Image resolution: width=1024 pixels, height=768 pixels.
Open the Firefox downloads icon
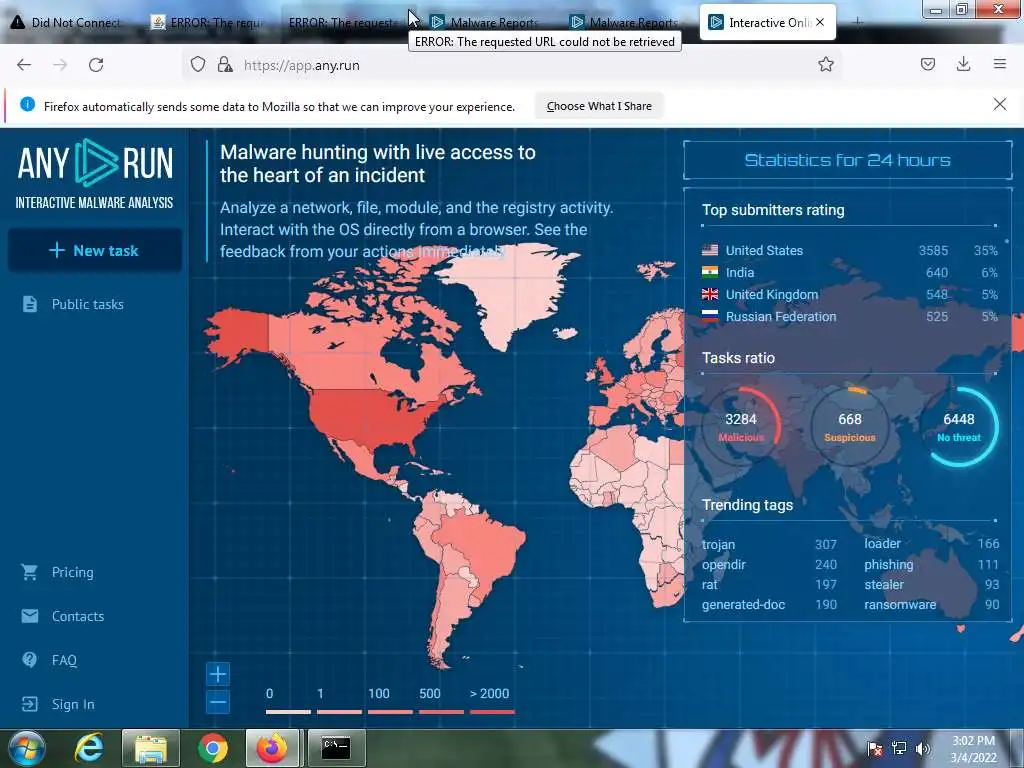click(963, 64)
